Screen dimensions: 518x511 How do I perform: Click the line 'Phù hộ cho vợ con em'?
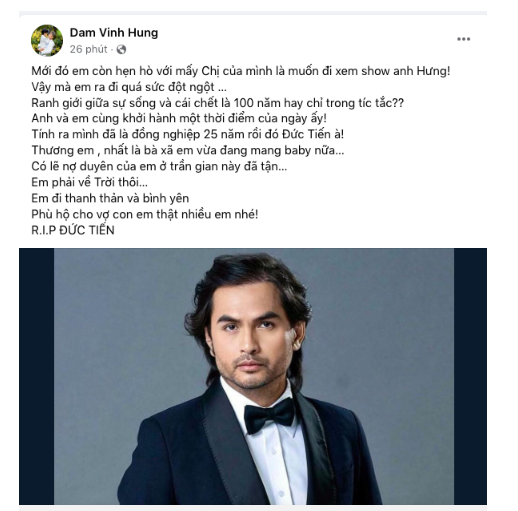(145, 214)
